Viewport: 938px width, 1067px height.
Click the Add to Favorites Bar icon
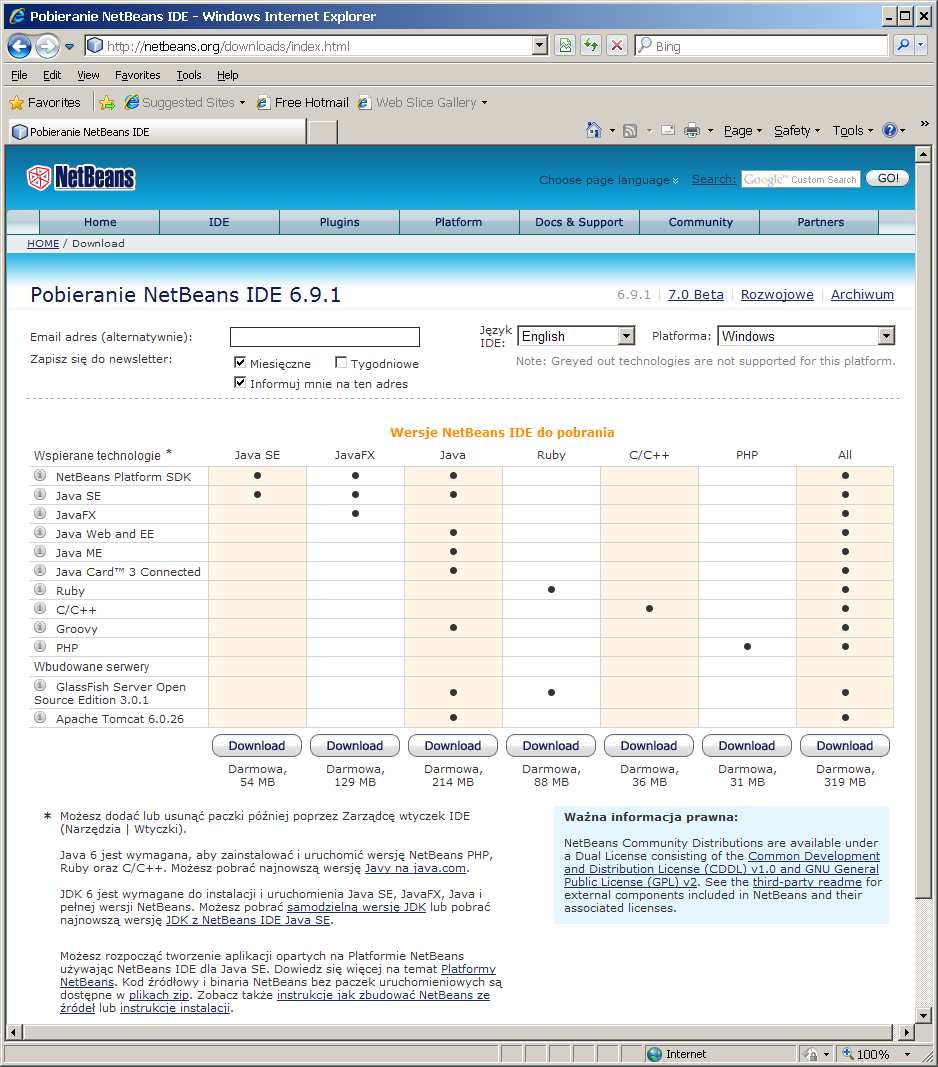107,103
